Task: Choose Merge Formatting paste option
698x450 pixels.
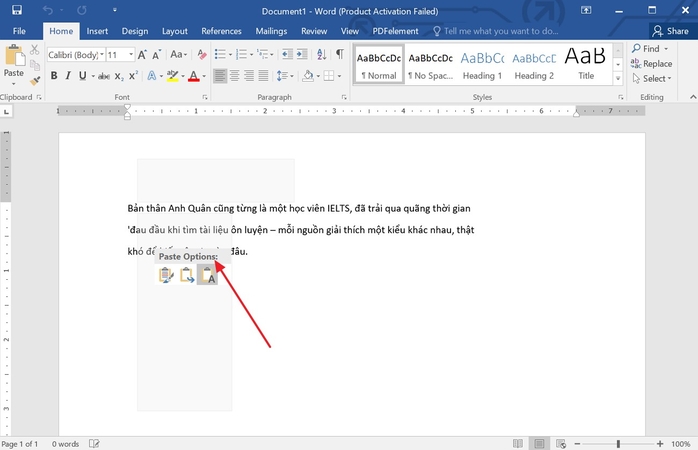Action: [187, 275]
